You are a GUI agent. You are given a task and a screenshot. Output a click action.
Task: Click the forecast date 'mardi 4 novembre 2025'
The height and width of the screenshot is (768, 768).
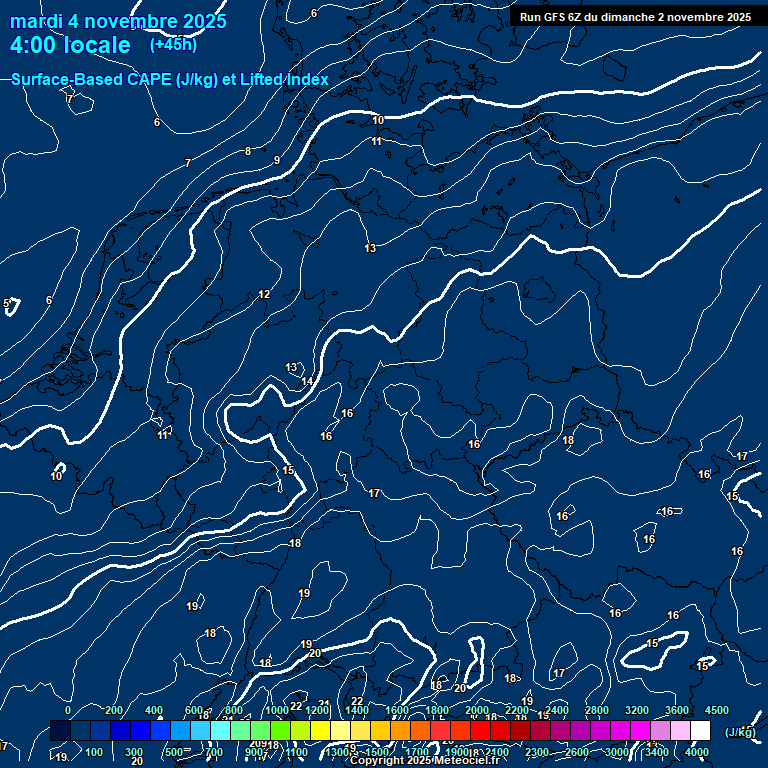pos(119,22)
